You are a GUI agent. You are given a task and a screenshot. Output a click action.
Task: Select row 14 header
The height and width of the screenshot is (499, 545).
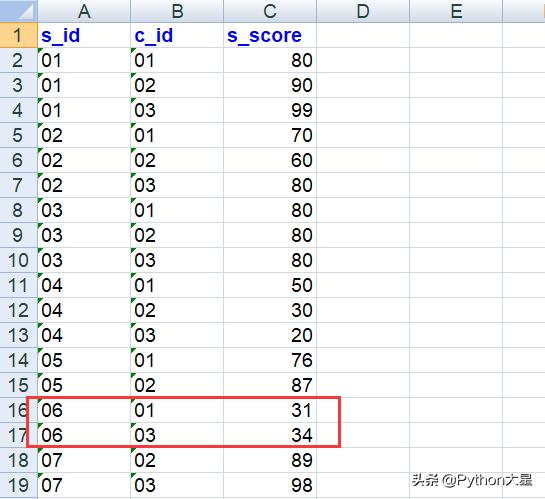[x=18, y=360]
